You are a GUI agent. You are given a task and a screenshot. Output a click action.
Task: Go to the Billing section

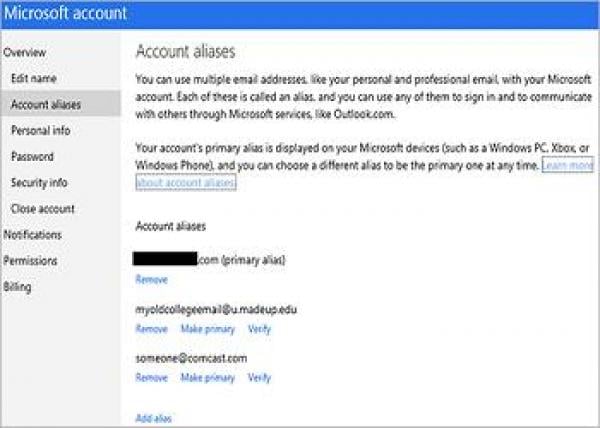(17, 287)
